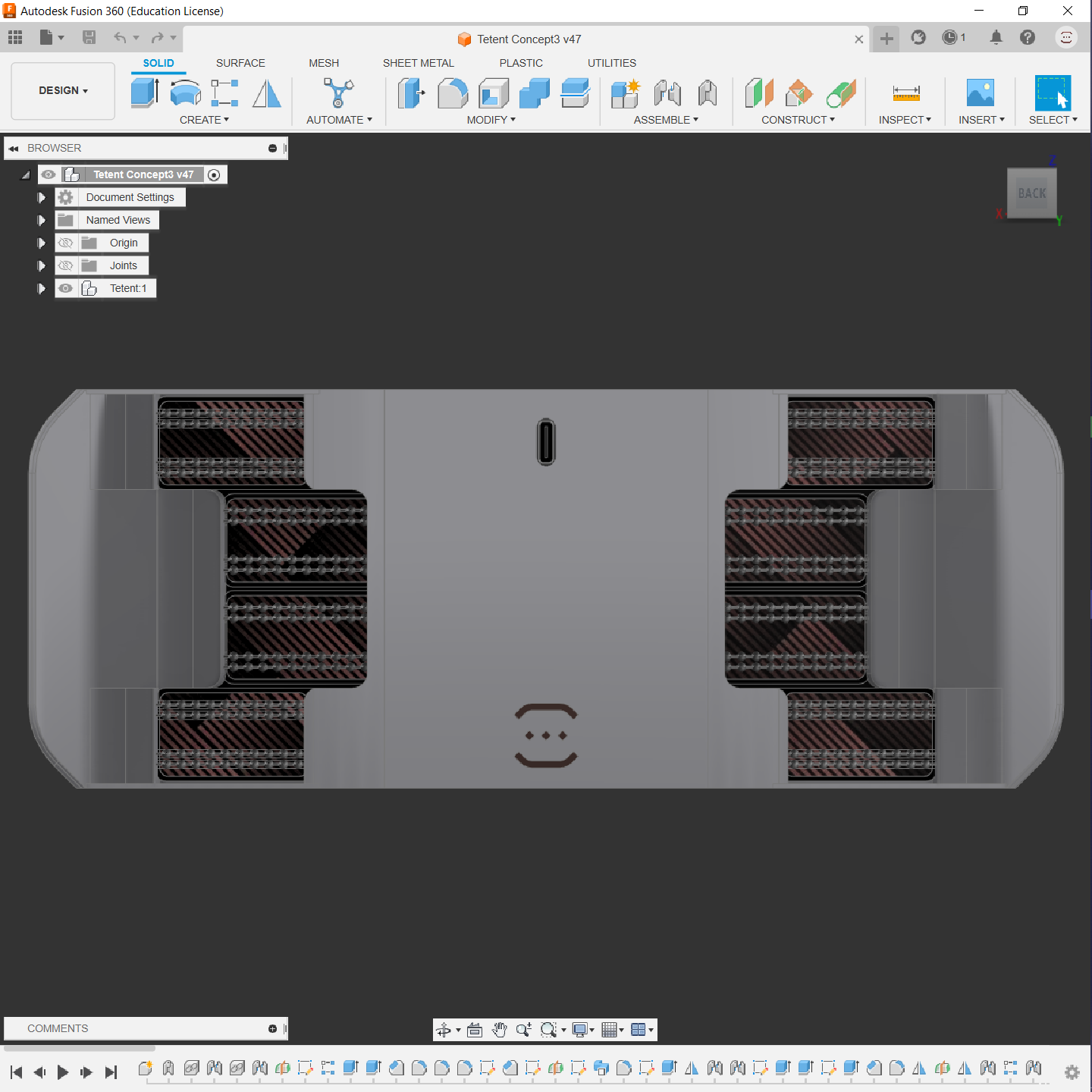Expand the Named Views tree node
Image resolution: width=1092 pixels, height=1092 pixels.
42,220
